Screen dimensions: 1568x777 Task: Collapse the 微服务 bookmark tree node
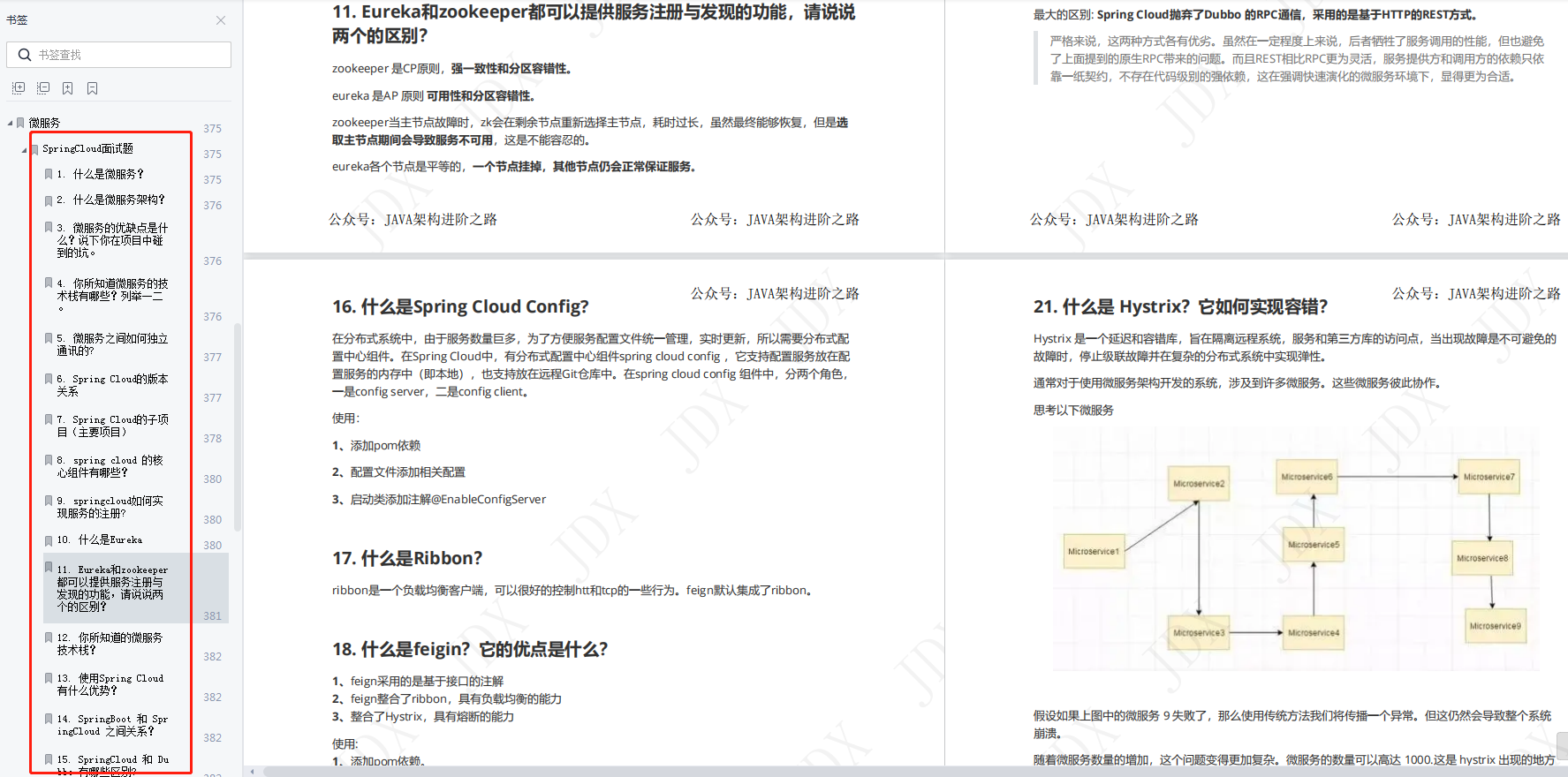point(10,123)
